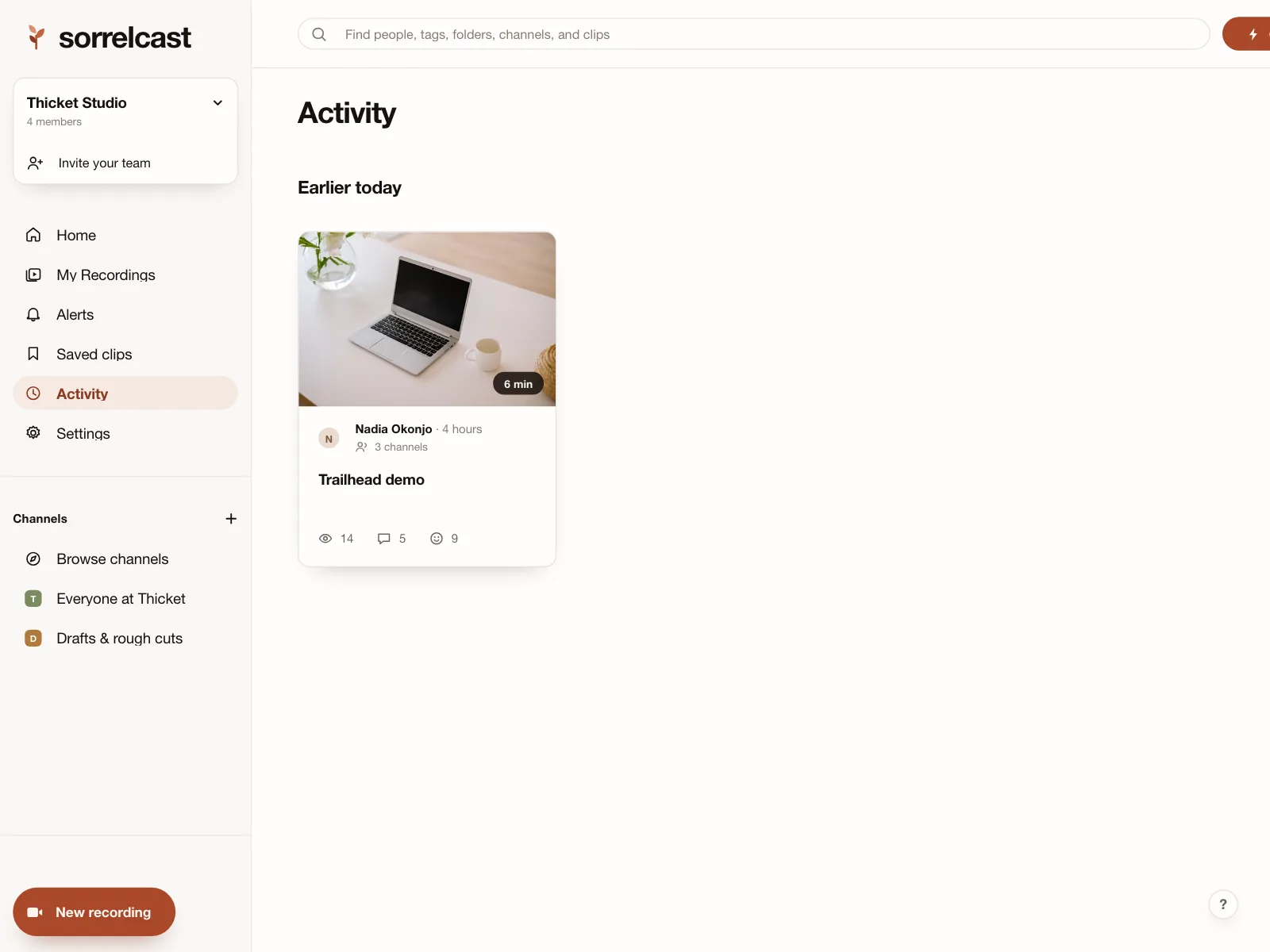Click the comments icon on Trailhead demo
This screenshot has width=1270, height=952.
(x=384, y=539)
